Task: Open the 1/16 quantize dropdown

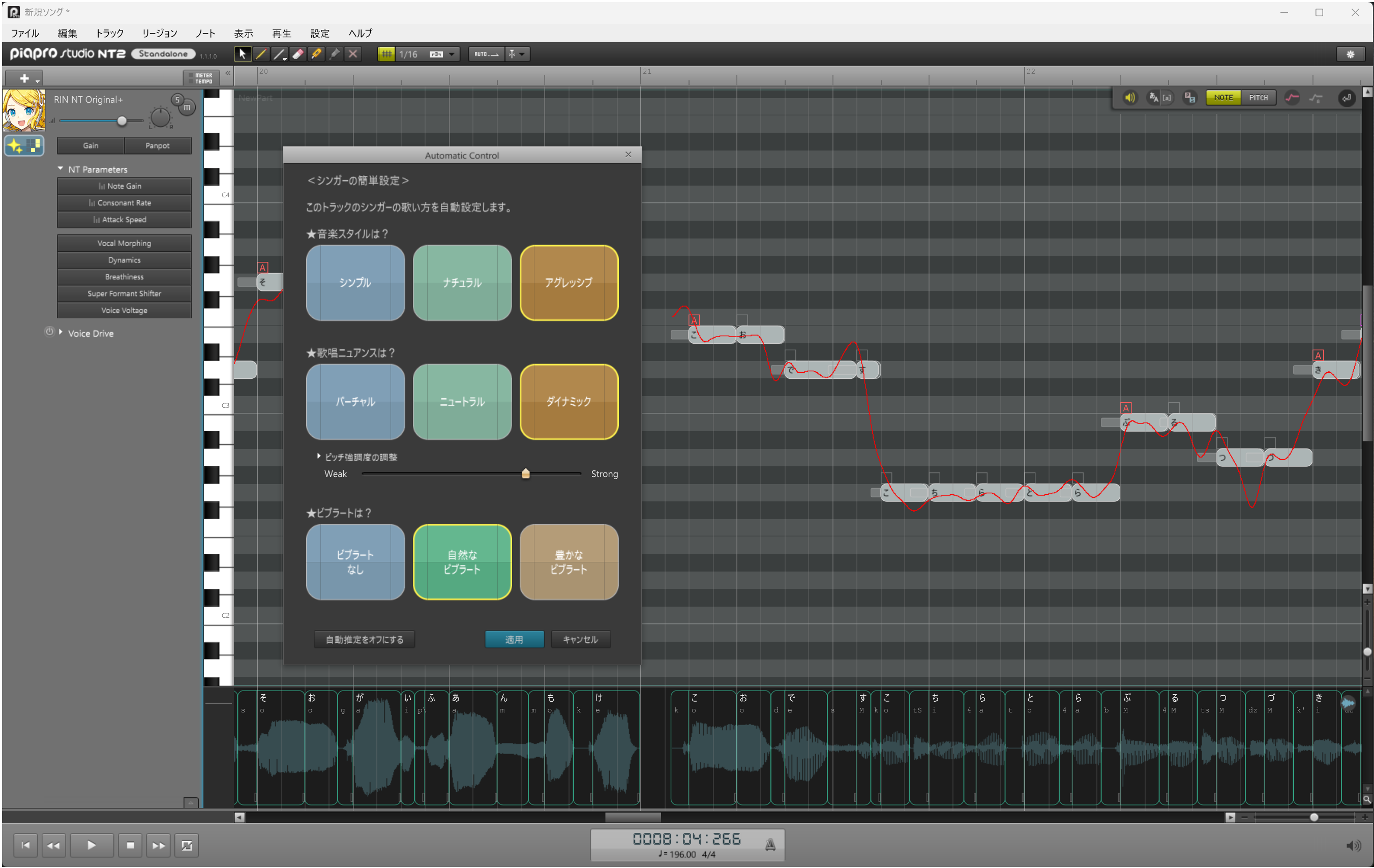Action: pos(452,54)
